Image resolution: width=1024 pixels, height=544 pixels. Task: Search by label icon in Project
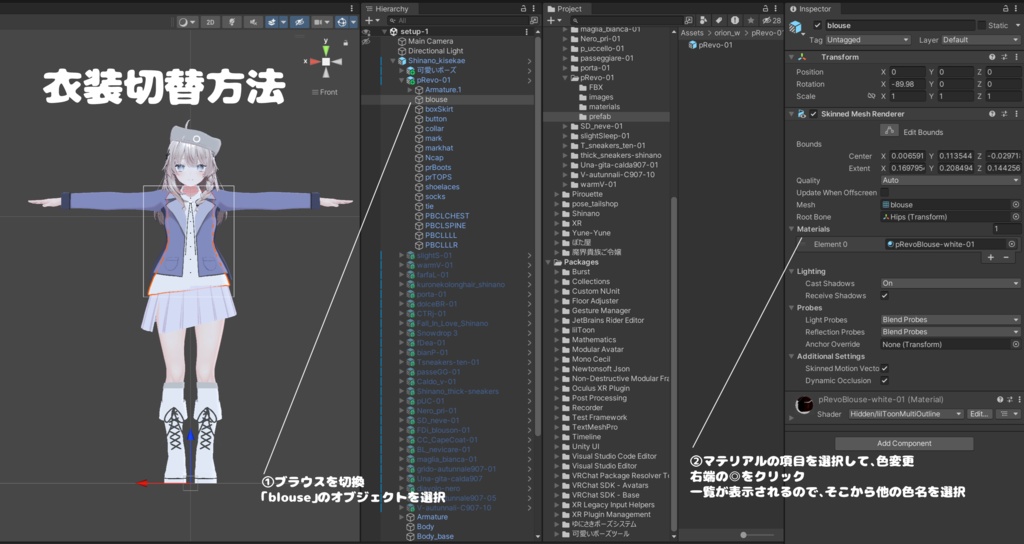click(718, 21)
